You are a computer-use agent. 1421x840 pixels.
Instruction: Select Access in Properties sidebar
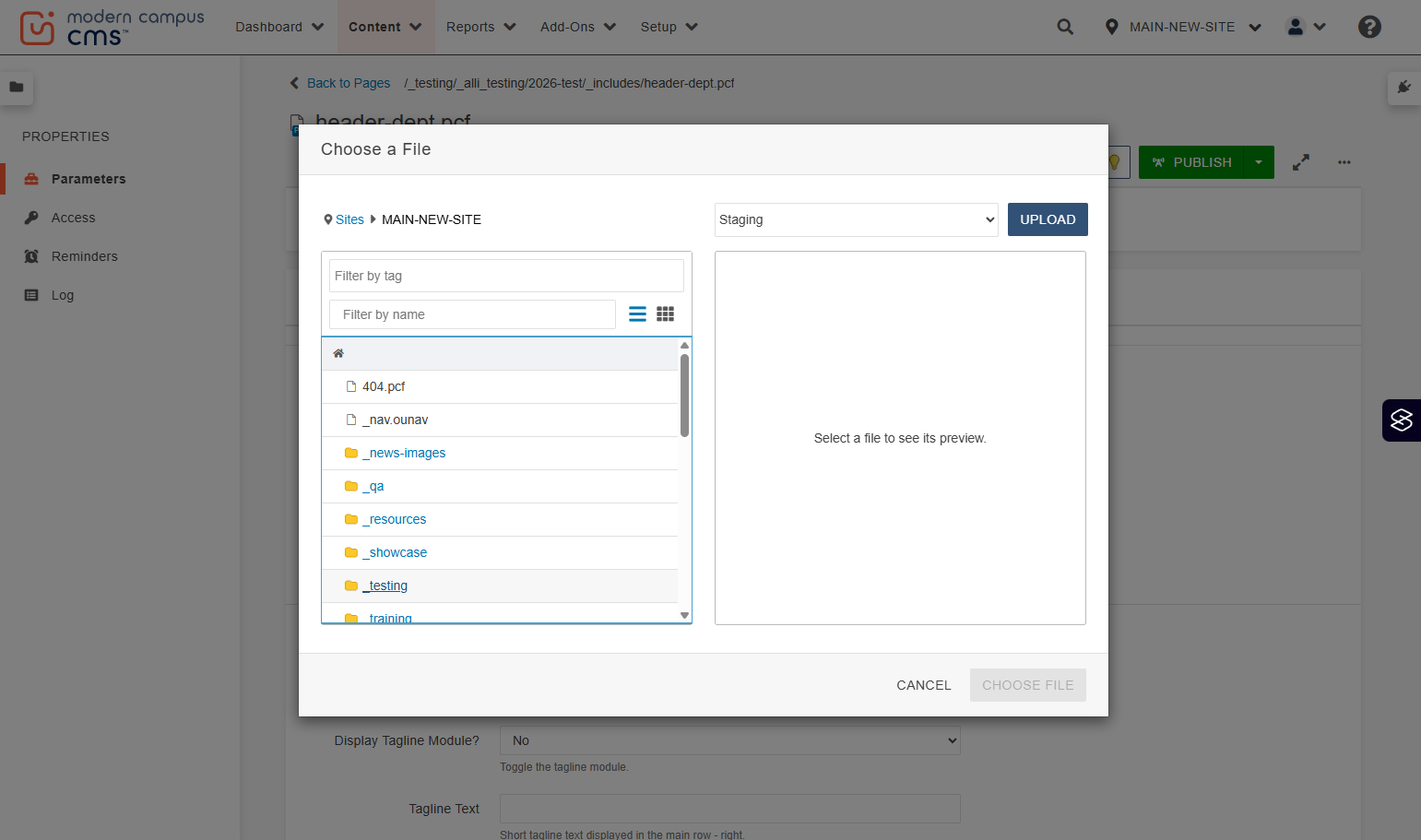[73, 218]
